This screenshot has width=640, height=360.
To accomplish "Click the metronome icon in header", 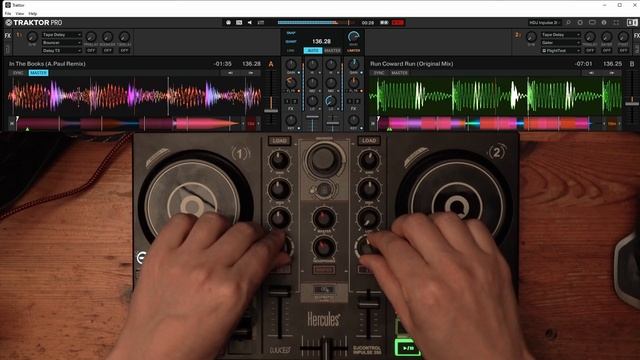I will (x=229, y=22).
